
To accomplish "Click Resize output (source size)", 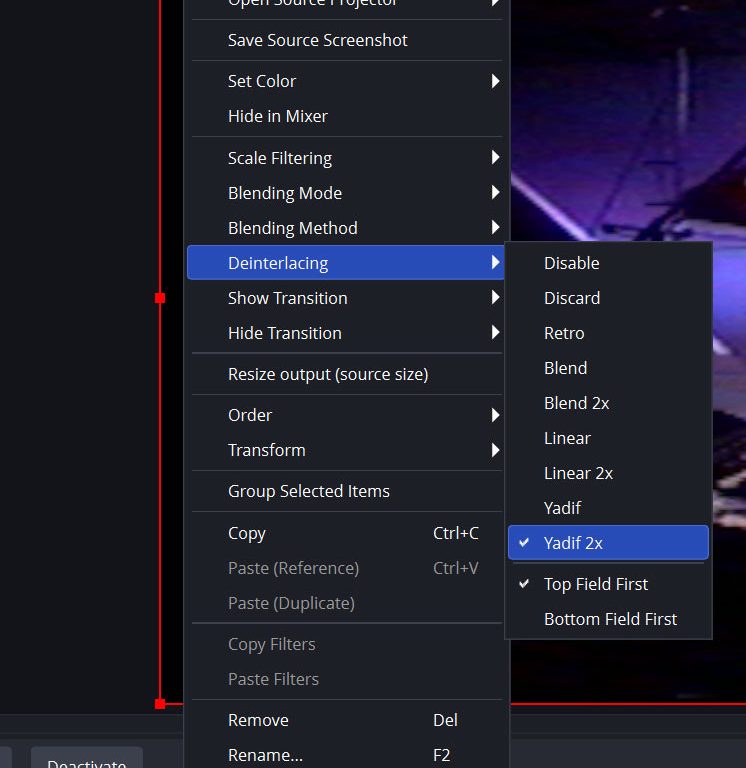I will [327, 374].
